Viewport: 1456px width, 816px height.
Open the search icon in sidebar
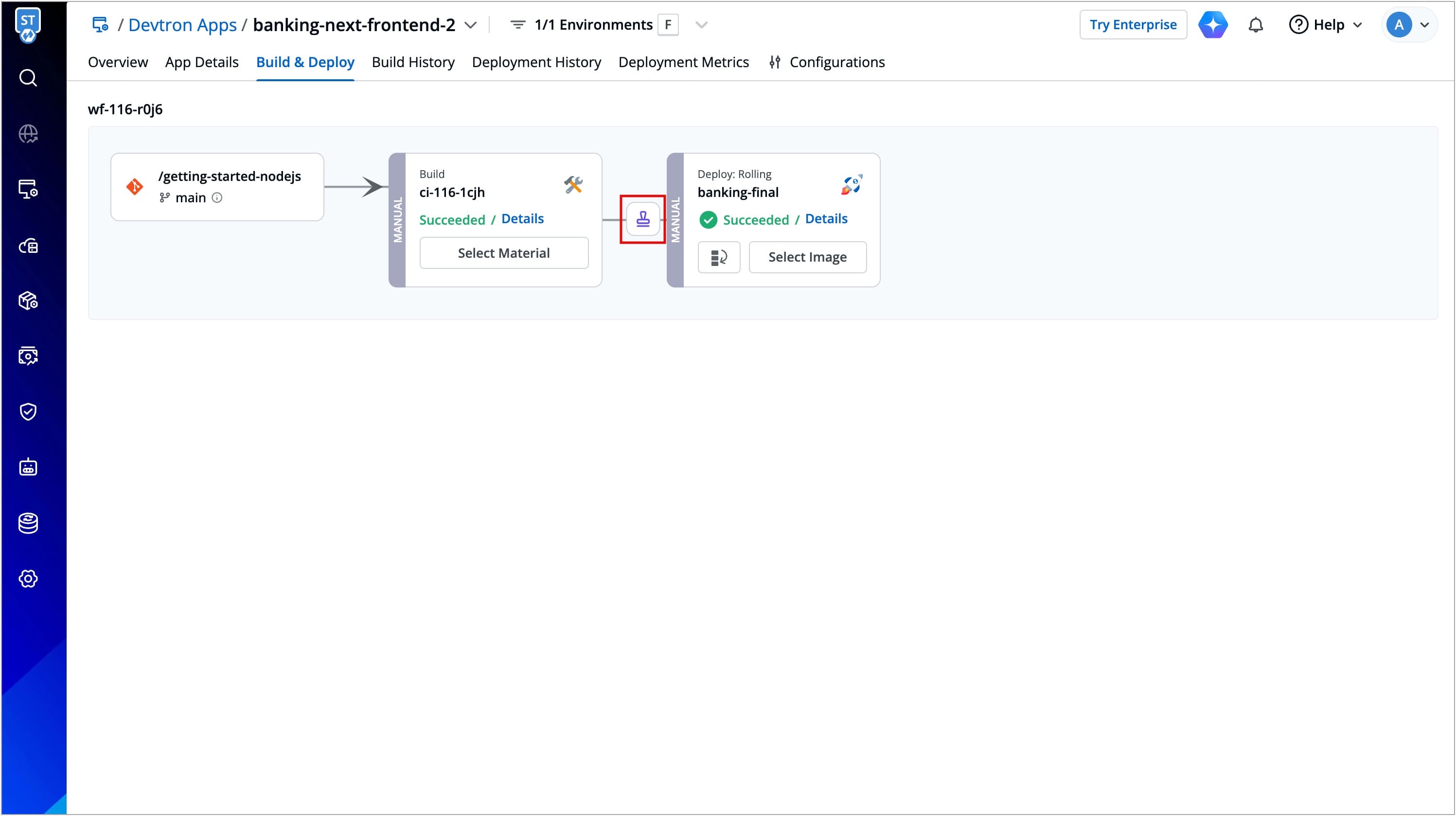click(28, 78)
